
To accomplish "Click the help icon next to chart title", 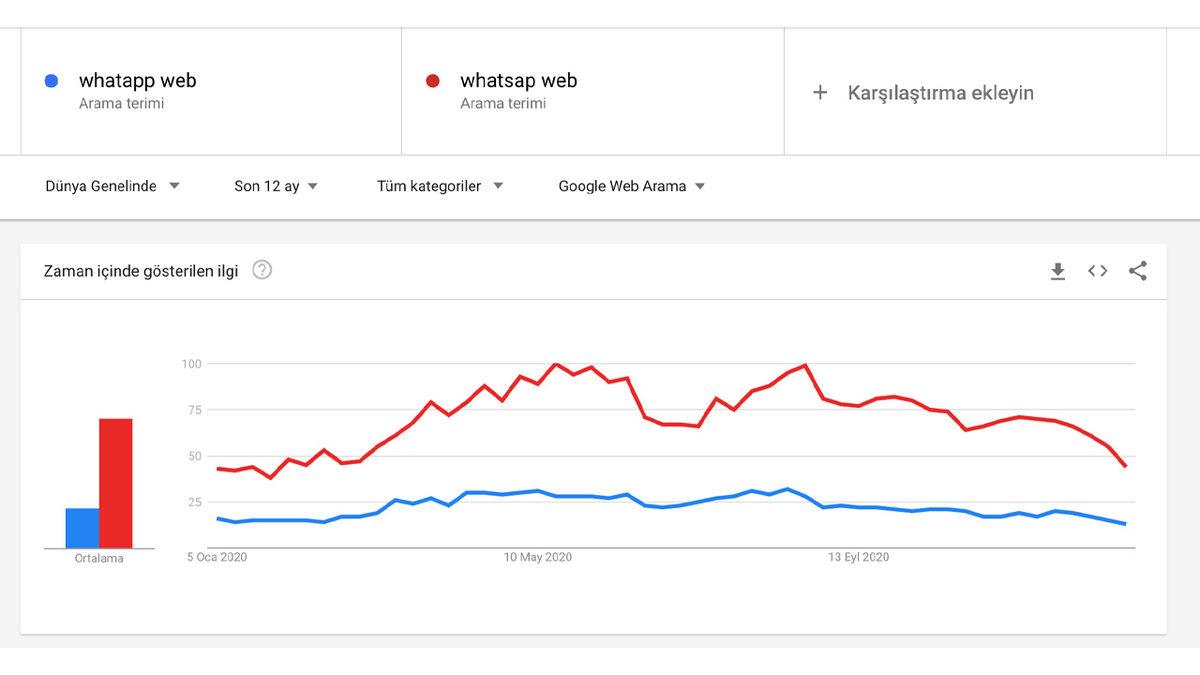I will (x=261, y=269).
